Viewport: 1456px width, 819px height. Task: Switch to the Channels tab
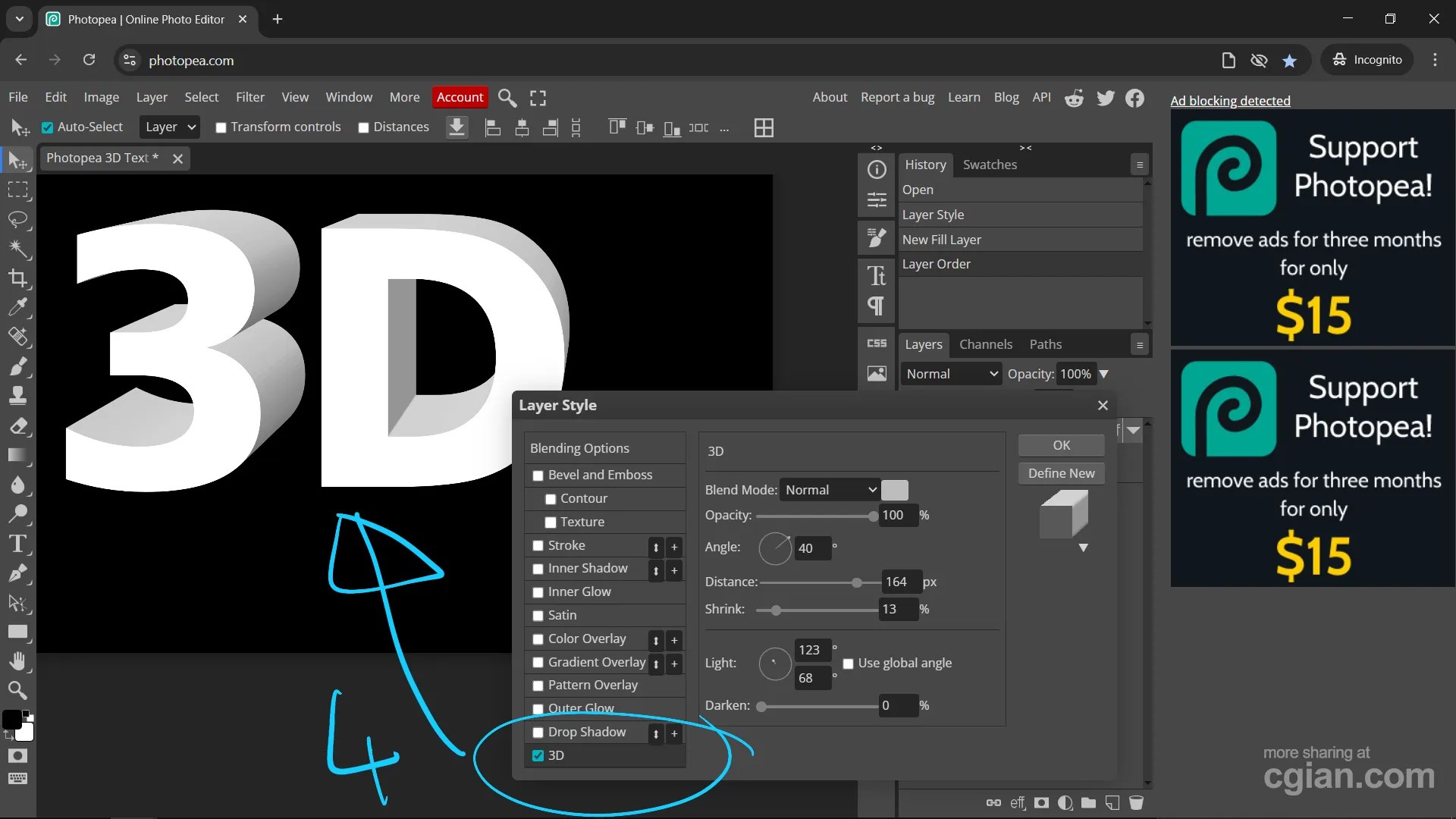pos(985,344)
